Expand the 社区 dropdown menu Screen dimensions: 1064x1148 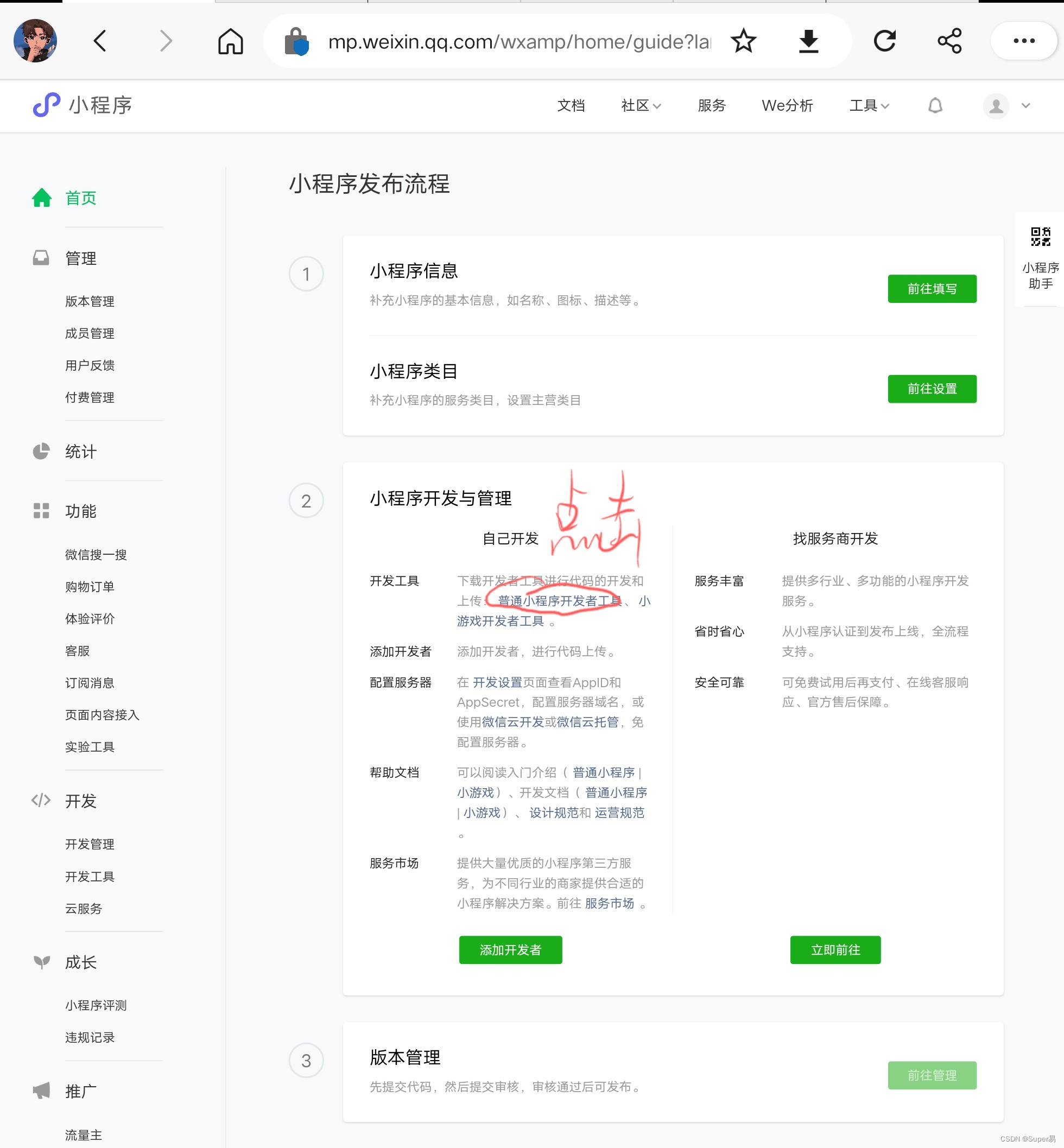point(640,106)
